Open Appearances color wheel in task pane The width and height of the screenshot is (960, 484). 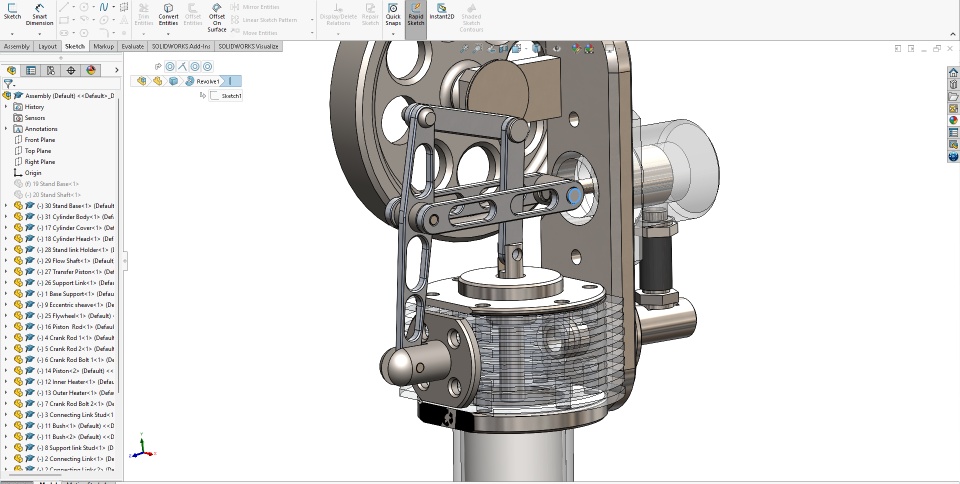[x=953, y=121]
